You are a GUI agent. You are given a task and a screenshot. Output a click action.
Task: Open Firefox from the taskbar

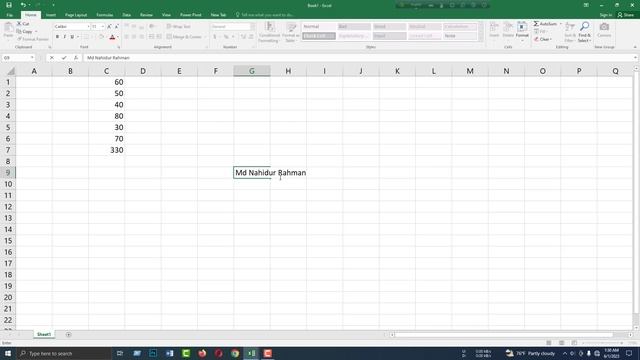point(202,353)
